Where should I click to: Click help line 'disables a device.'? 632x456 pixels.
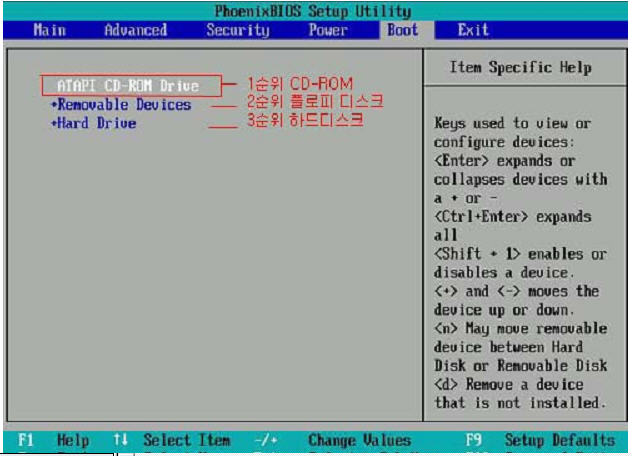pos(504,273)
